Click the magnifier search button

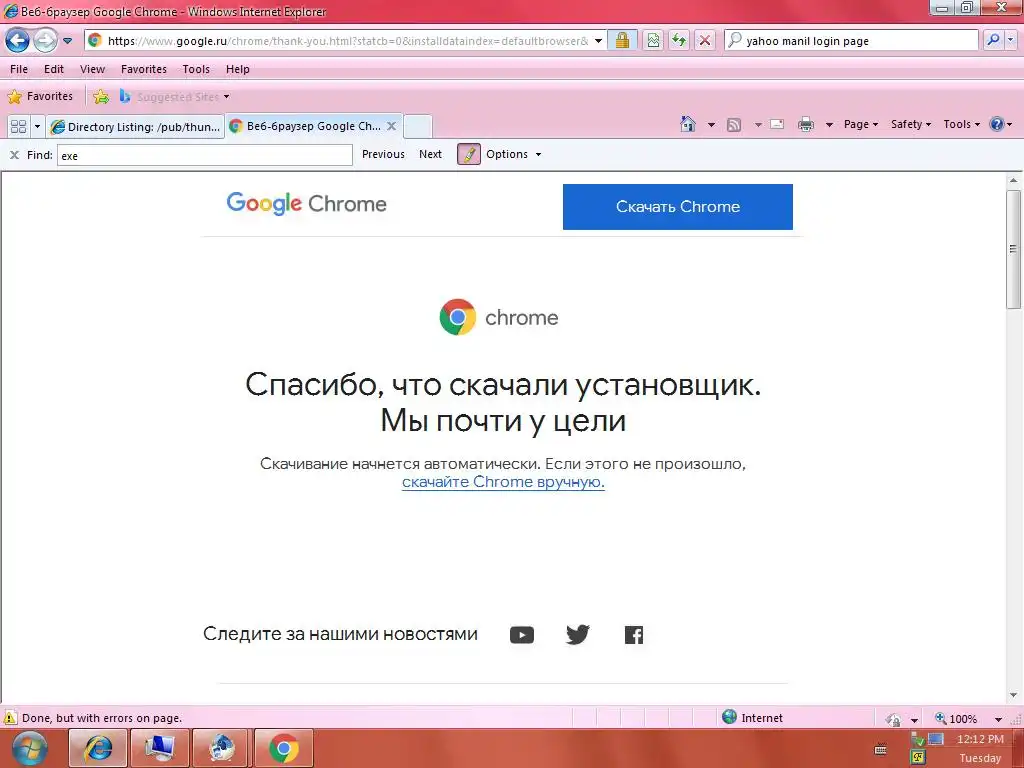pyautogui.click(x=993, y=40)
